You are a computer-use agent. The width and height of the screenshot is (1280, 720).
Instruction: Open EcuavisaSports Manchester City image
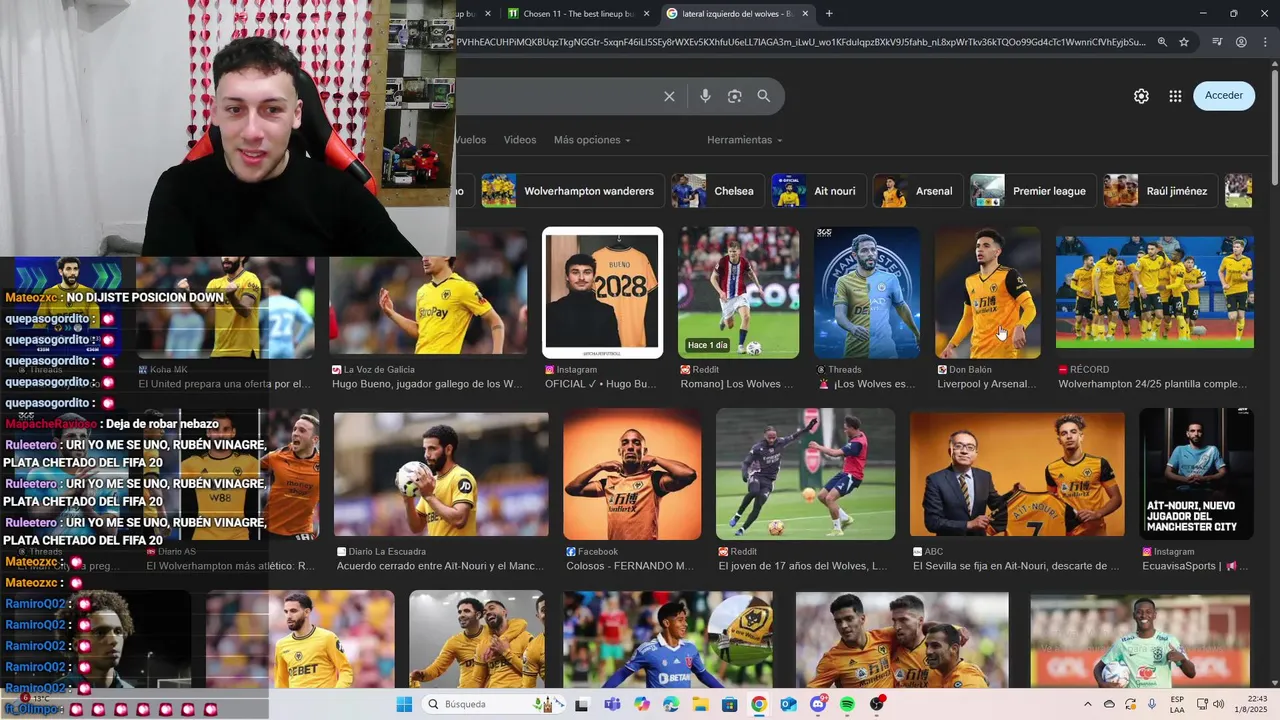pyautogui.click(x=1196, y=475)
